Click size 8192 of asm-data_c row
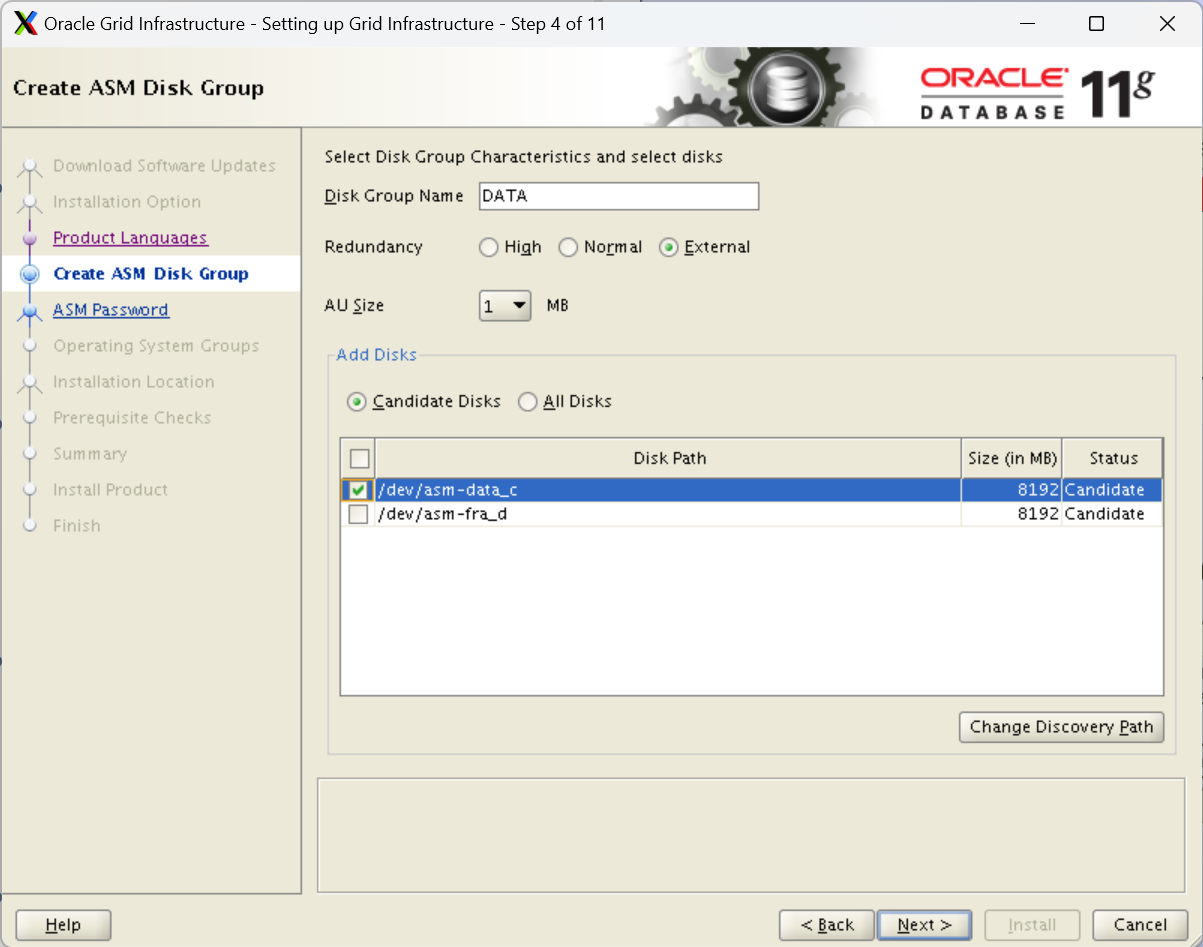The image size is (1203, 947). tap(1012, 490)
